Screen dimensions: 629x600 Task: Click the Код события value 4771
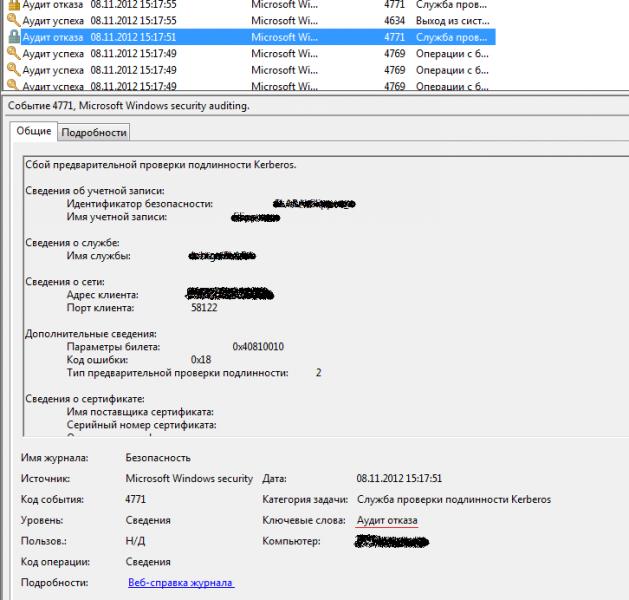[x=136, y=499]
